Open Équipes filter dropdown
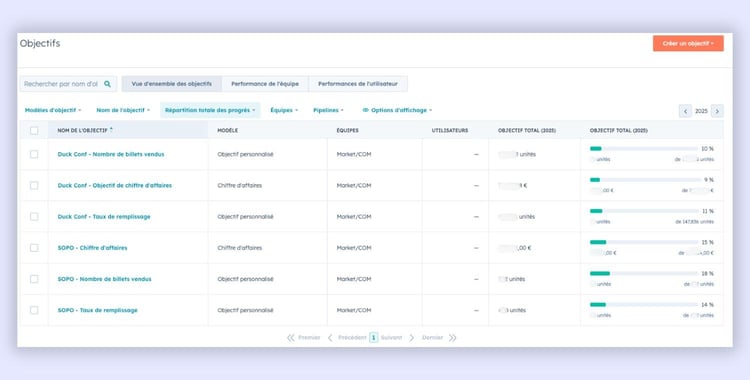 pyautogui.click(x=284, y=110)
